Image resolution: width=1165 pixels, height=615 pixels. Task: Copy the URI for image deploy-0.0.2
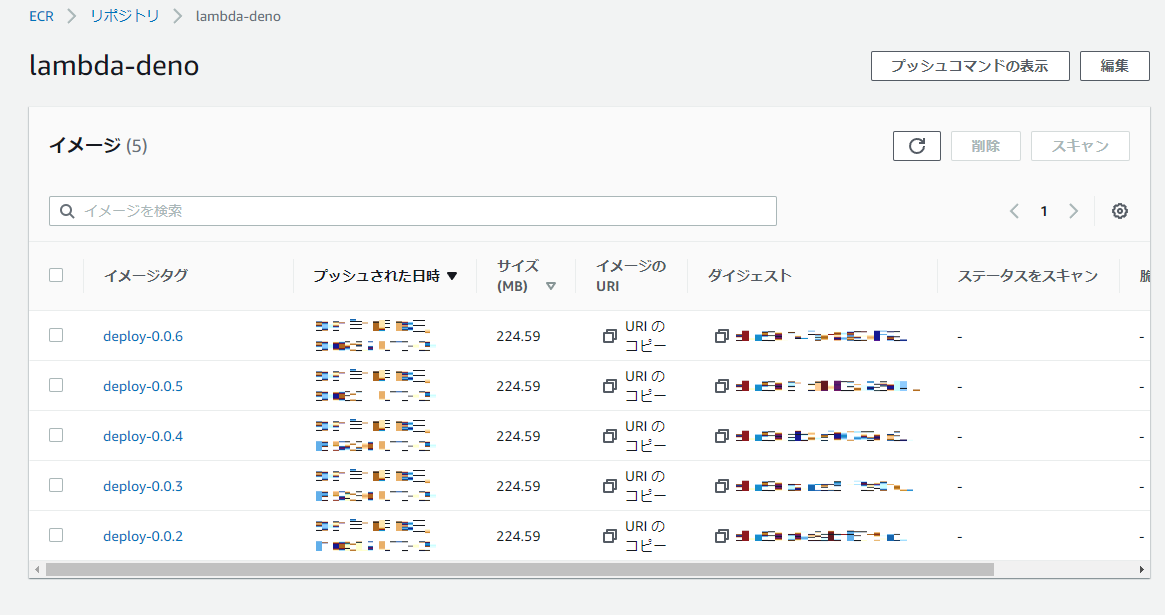(x=609, y=536)
